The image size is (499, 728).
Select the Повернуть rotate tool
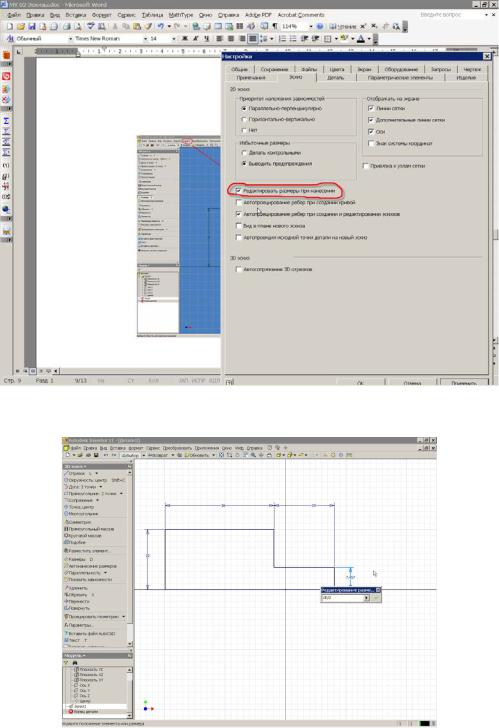(77, 608)
